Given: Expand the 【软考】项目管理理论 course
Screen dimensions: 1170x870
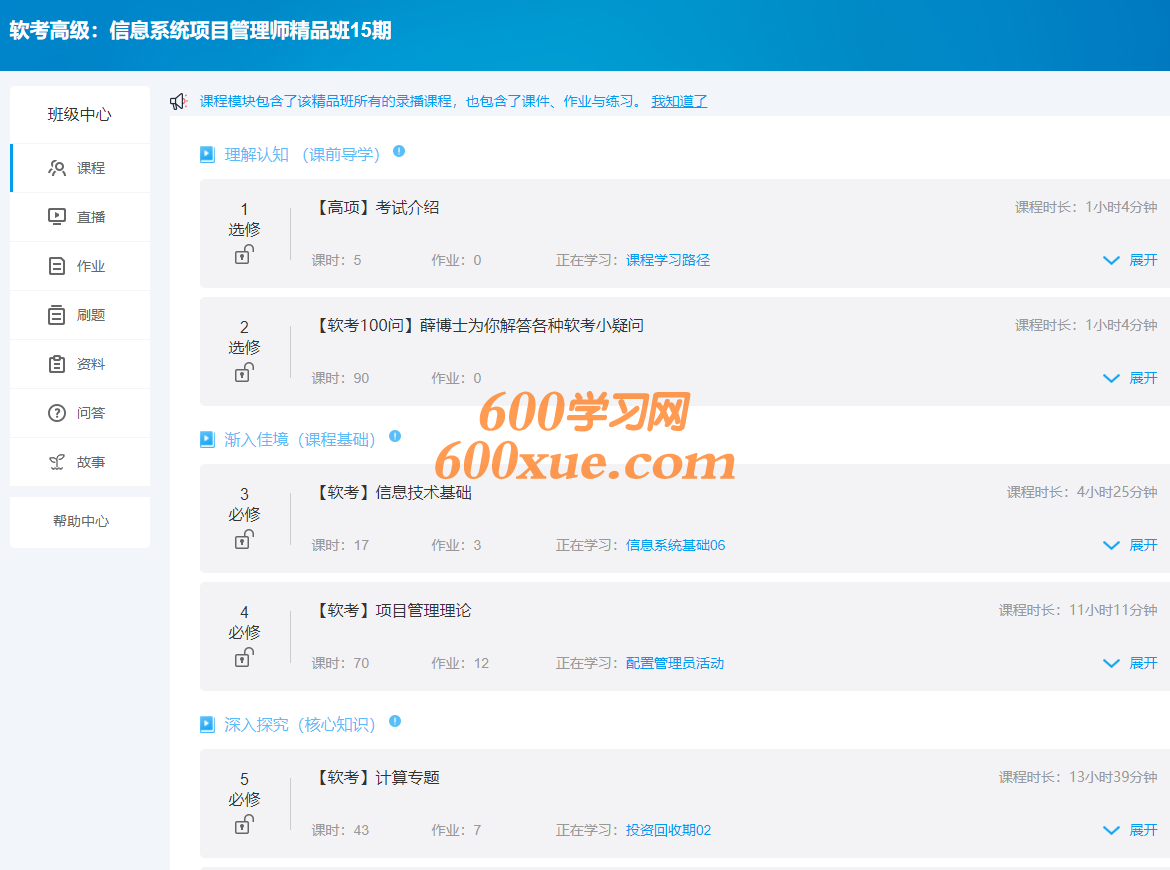Looking at the screenshot, I should click(x=1130, y=663).
